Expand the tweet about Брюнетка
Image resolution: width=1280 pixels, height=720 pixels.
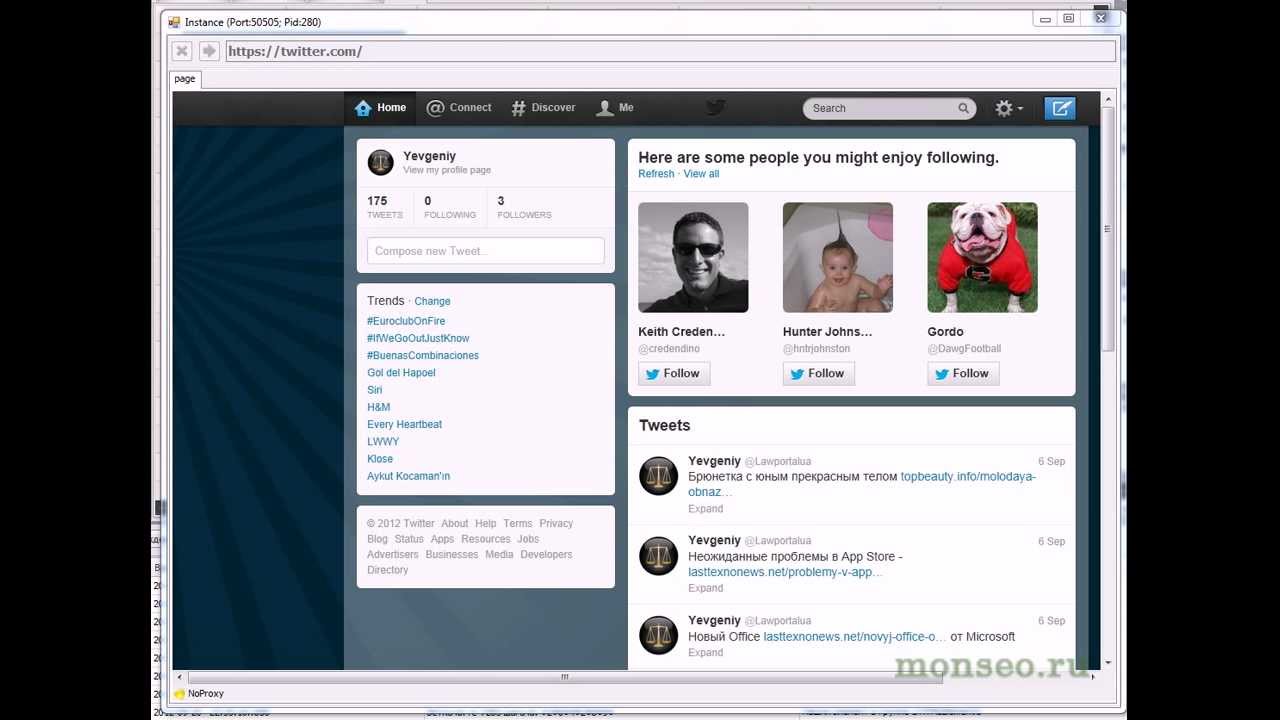(705, 509)
